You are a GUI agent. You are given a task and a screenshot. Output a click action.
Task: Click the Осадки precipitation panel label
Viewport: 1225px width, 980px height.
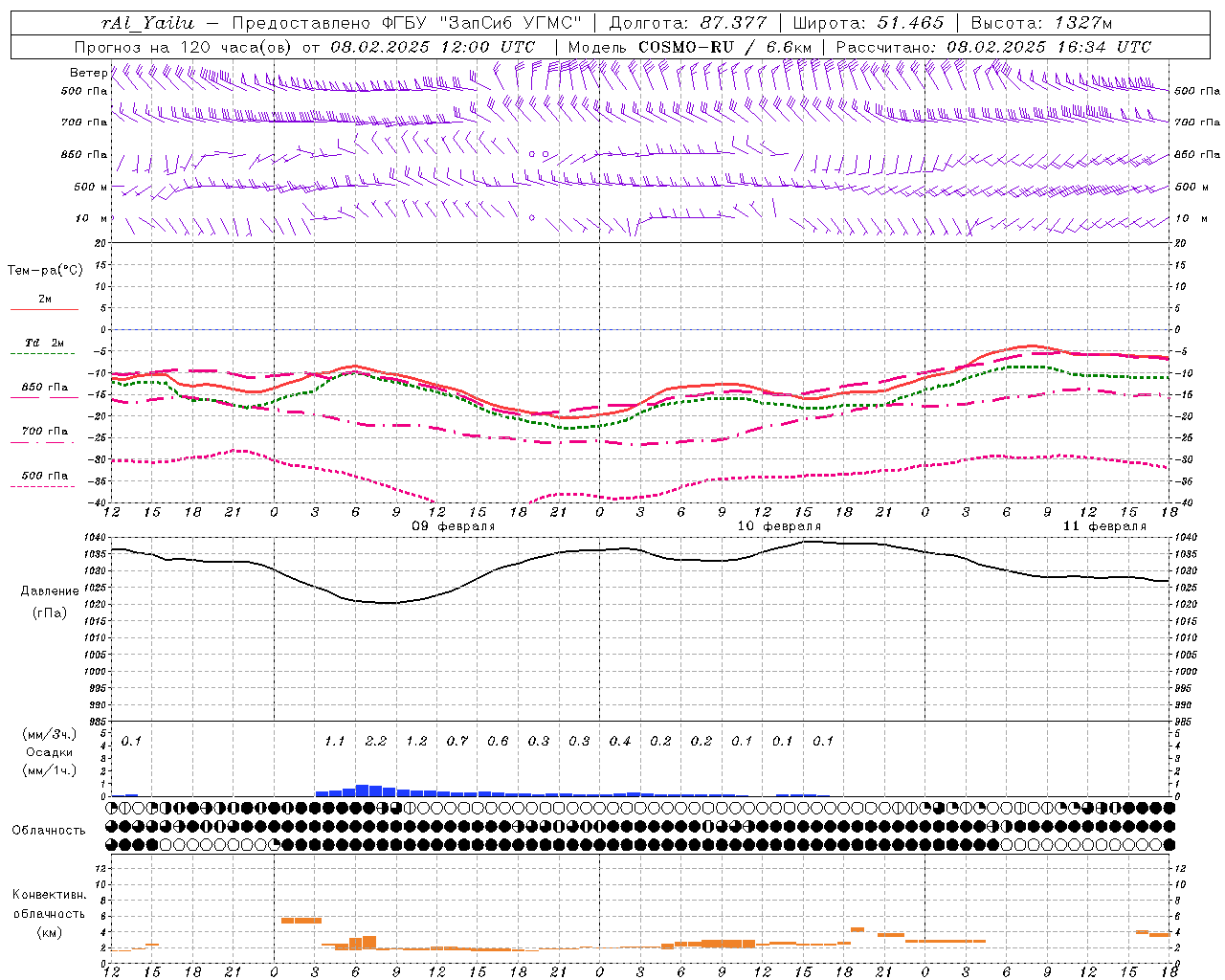click(x=49, y=752)
